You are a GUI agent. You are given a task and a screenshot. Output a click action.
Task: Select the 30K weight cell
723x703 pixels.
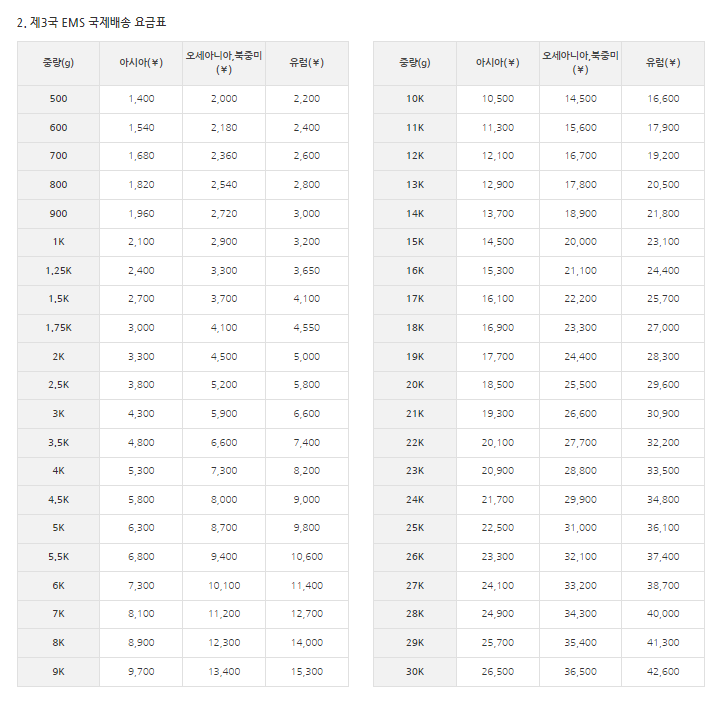tap(415, 672)
